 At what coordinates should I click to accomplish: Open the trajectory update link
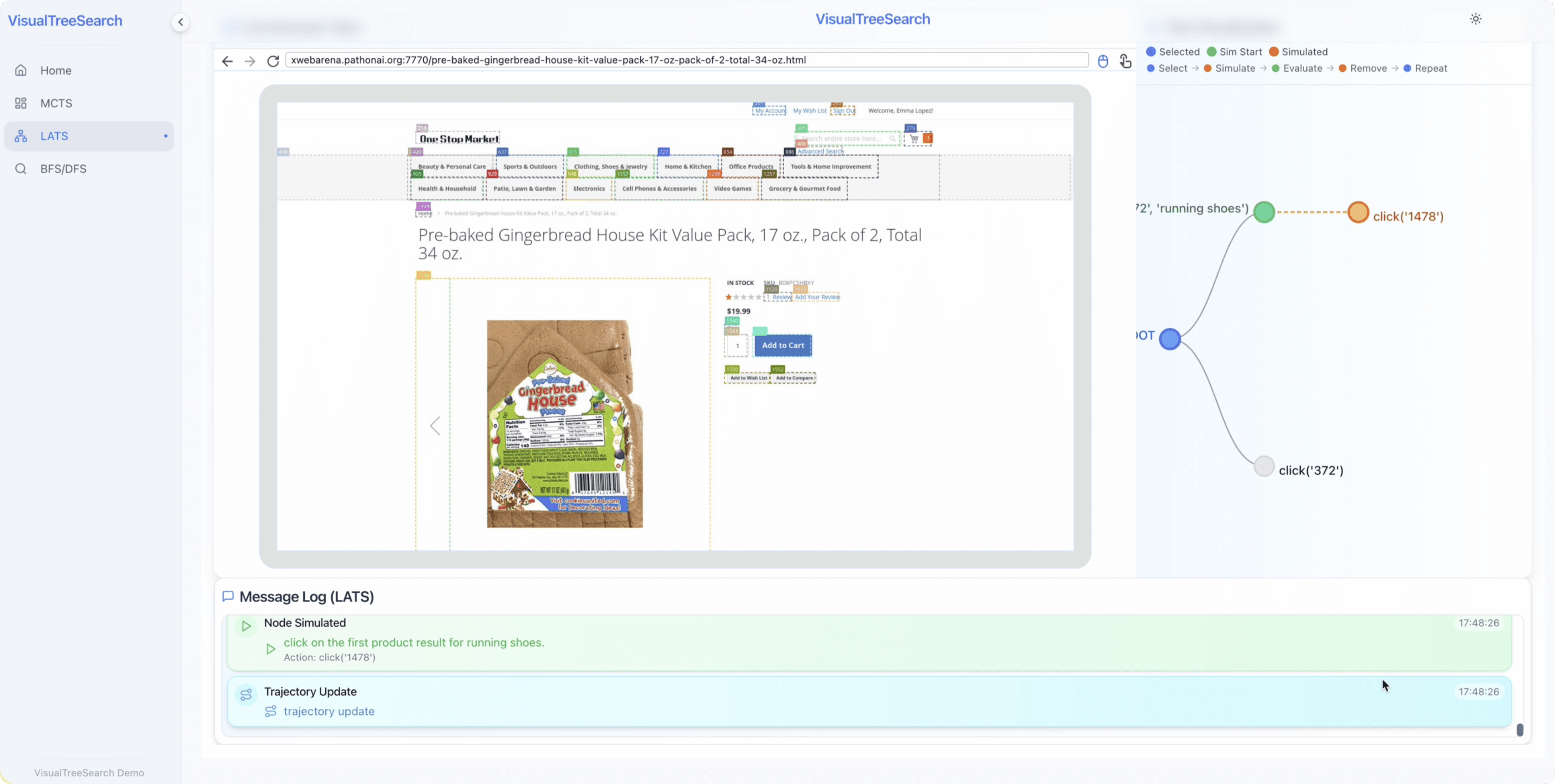[329, 712]
